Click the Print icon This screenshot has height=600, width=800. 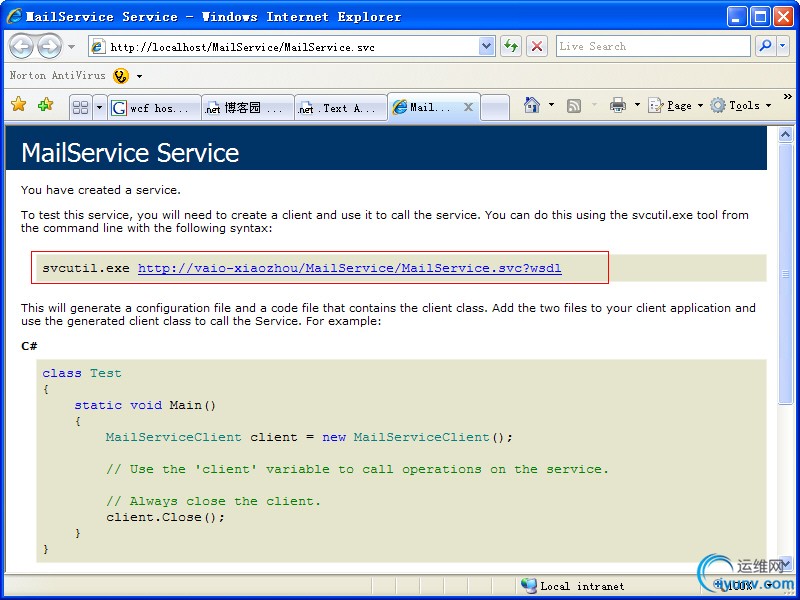618,105
